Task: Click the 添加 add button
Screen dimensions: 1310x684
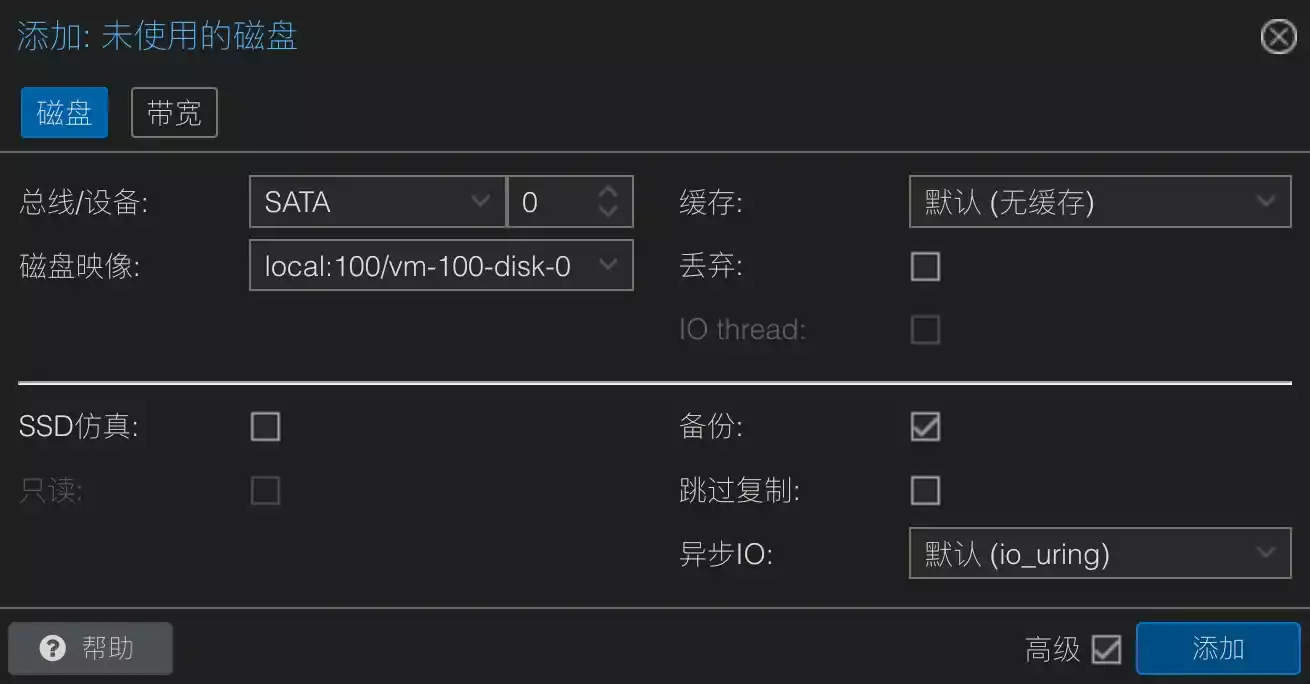Action: (1217, 649)
